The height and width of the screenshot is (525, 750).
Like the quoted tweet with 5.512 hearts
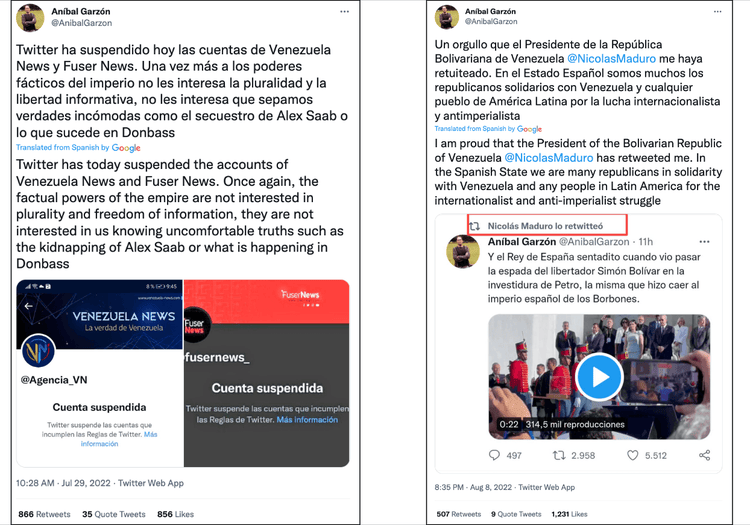pyautogui.click(x=632, y=455)
